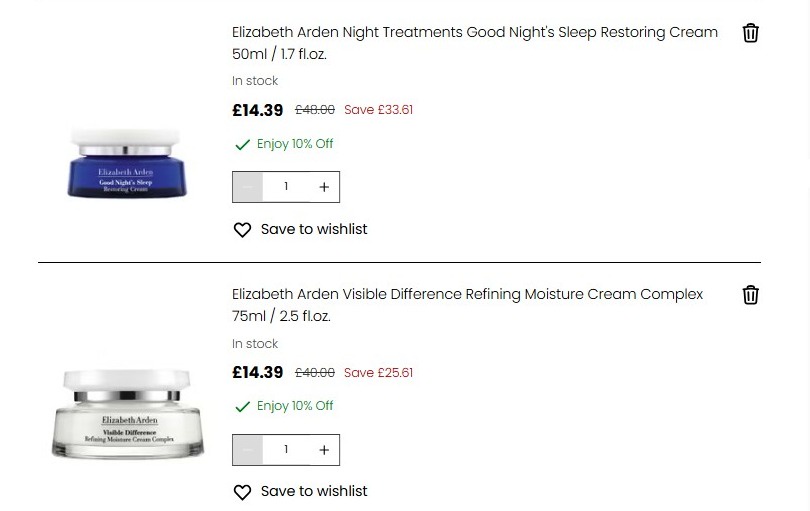Image resolution: width=810 pixels, height=511 pixels.
Task: Click the 'Save £33.61' discount text
Action: coord(378,110)
